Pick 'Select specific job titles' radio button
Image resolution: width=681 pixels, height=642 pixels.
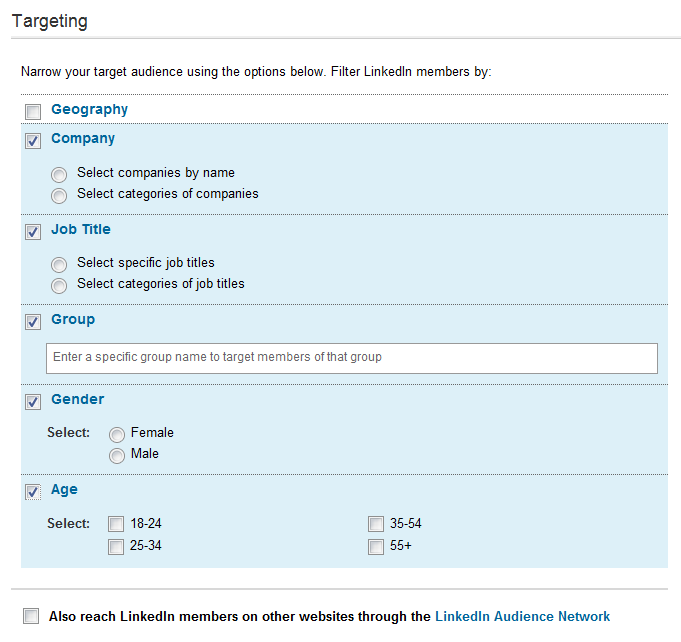[60, 264]
